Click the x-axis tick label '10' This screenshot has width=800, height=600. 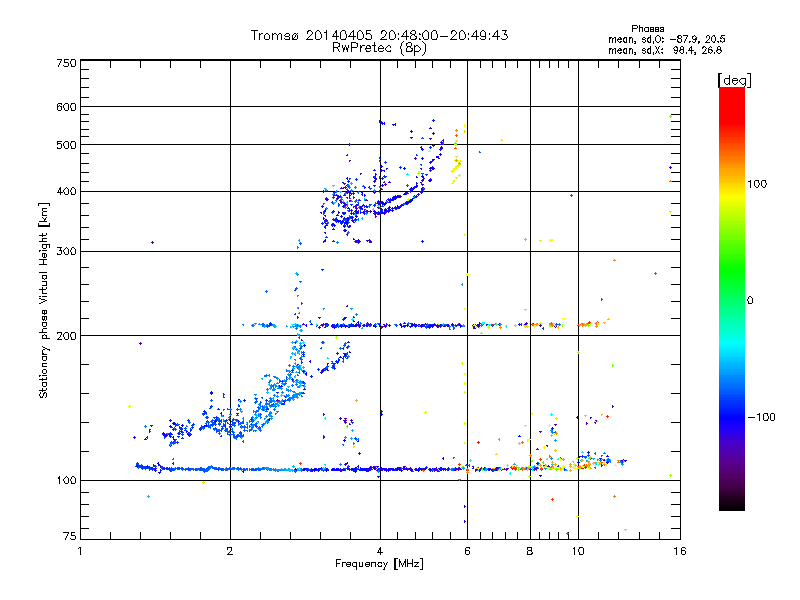tap(578, 551)
